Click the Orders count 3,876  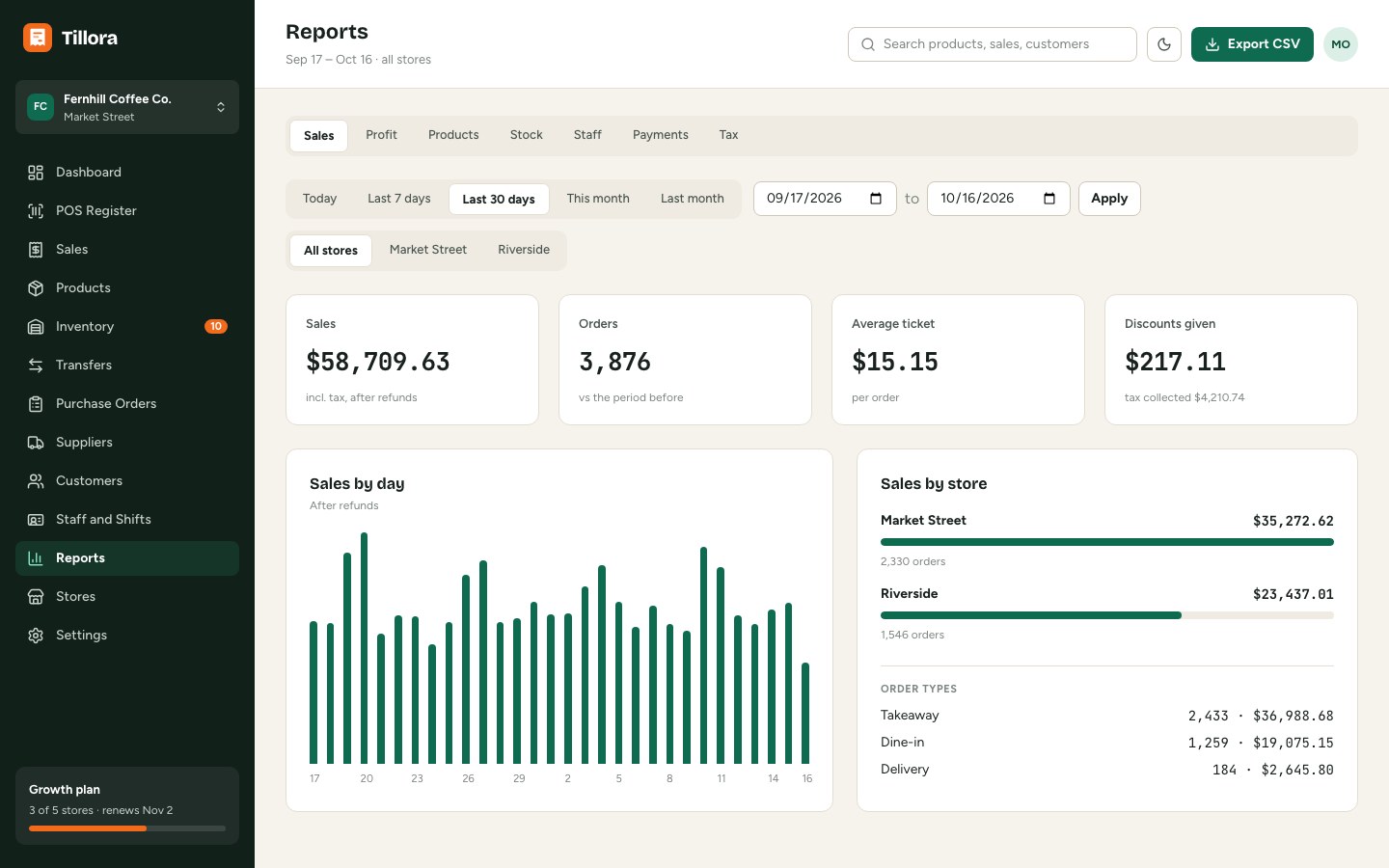point(614,362)
